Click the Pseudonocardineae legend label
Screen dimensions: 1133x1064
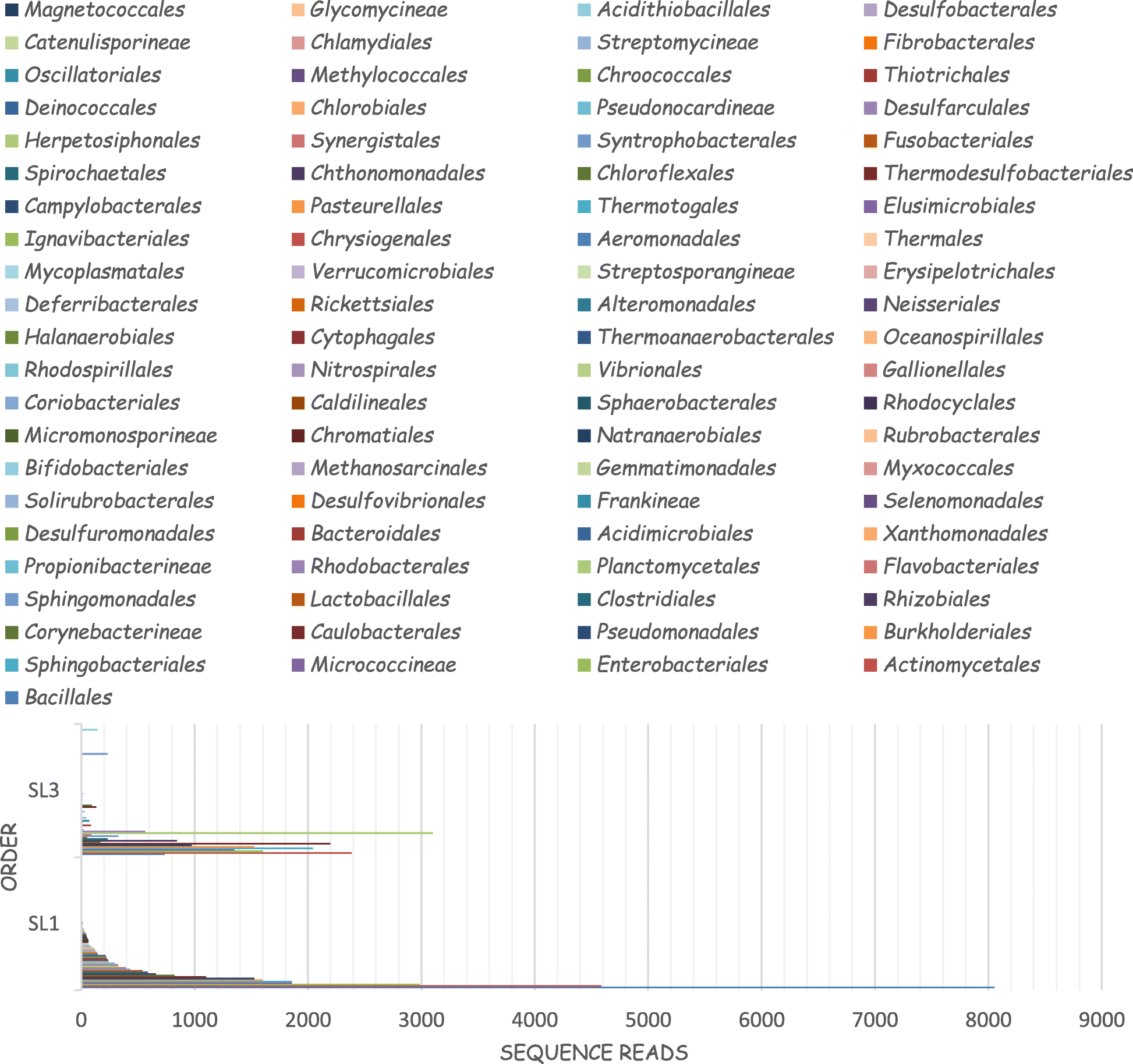[686, 108]
